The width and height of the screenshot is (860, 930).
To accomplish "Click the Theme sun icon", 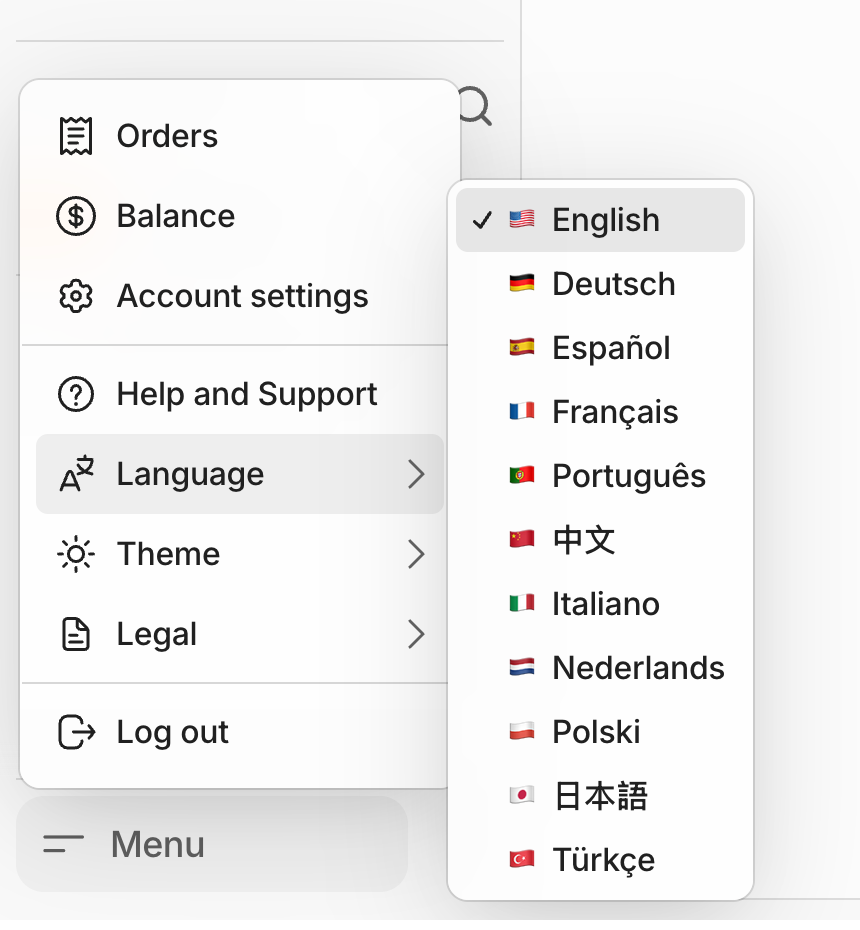I will tap(76, 554).
